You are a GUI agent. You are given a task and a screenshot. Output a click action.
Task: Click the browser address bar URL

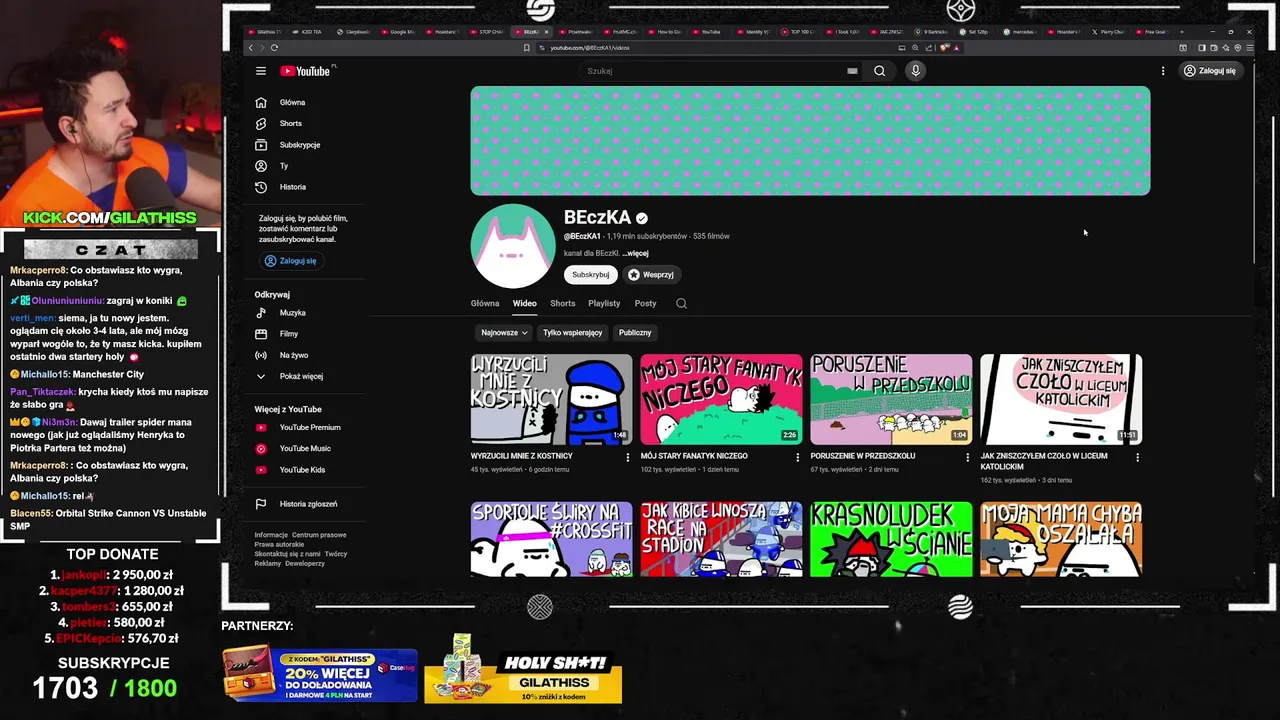(x=590, y=48)
